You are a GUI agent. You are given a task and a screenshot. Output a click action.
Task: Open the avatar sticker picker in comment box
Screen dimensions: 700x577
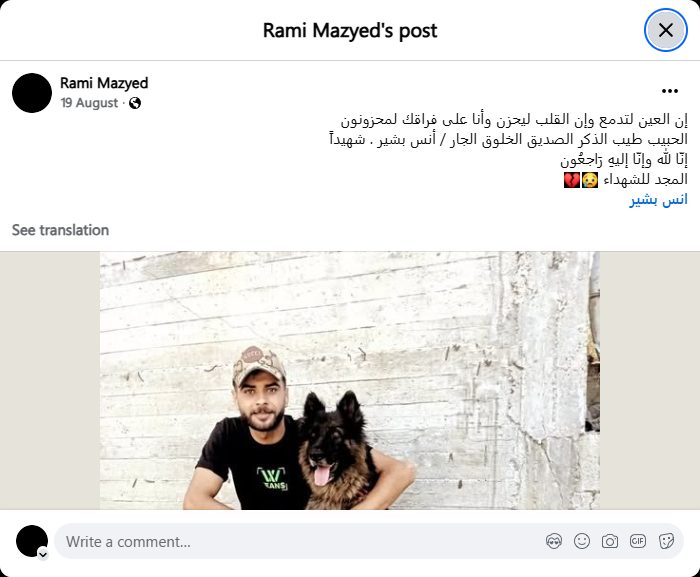[x=554, y=541]
